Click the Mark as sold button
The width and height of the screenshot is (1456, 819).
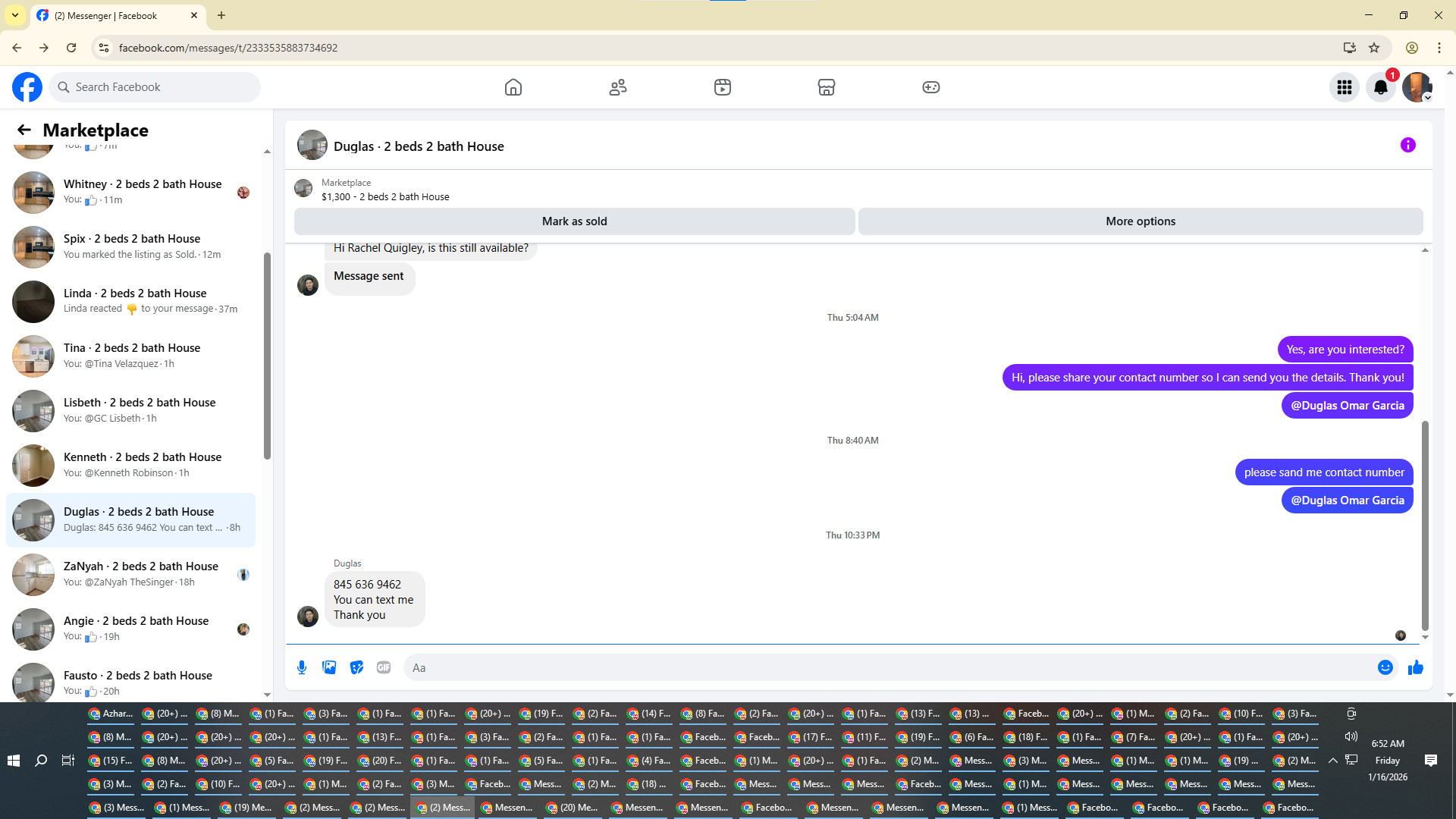(574, 221)
